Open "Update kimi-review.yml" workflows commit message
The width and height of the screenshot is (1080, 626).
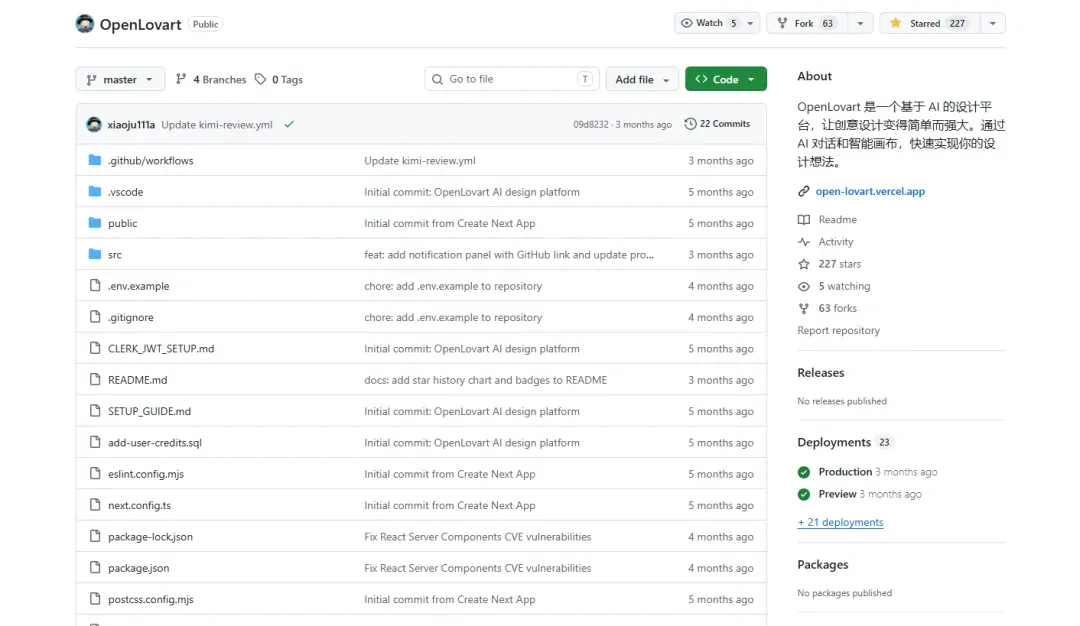coord(419,160)
